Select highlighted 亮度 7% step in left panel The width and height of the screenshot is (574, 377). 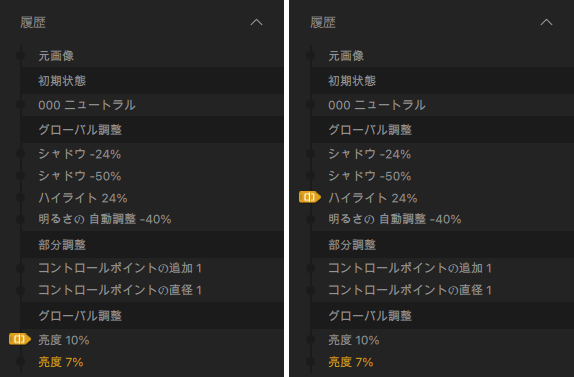coord(61,362)
